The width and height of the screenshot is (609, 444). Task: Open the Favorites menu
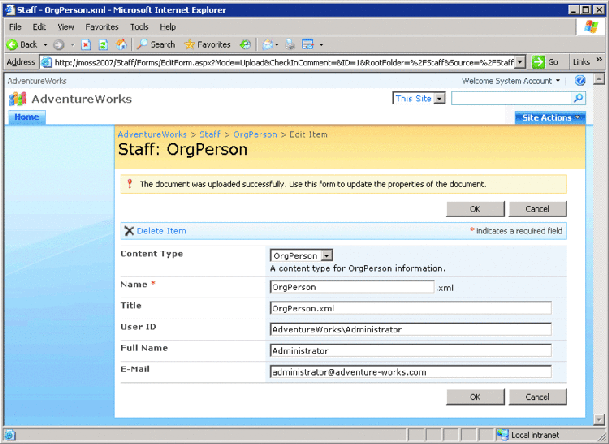point(102,27)
